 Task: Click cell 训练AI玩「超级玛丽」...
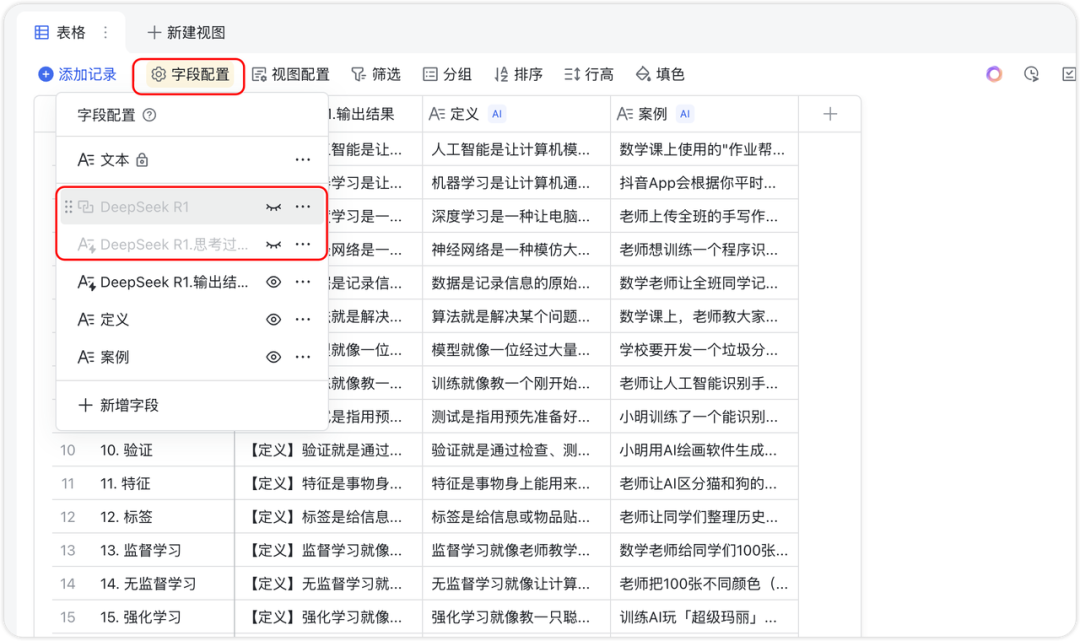pos(704,618)
